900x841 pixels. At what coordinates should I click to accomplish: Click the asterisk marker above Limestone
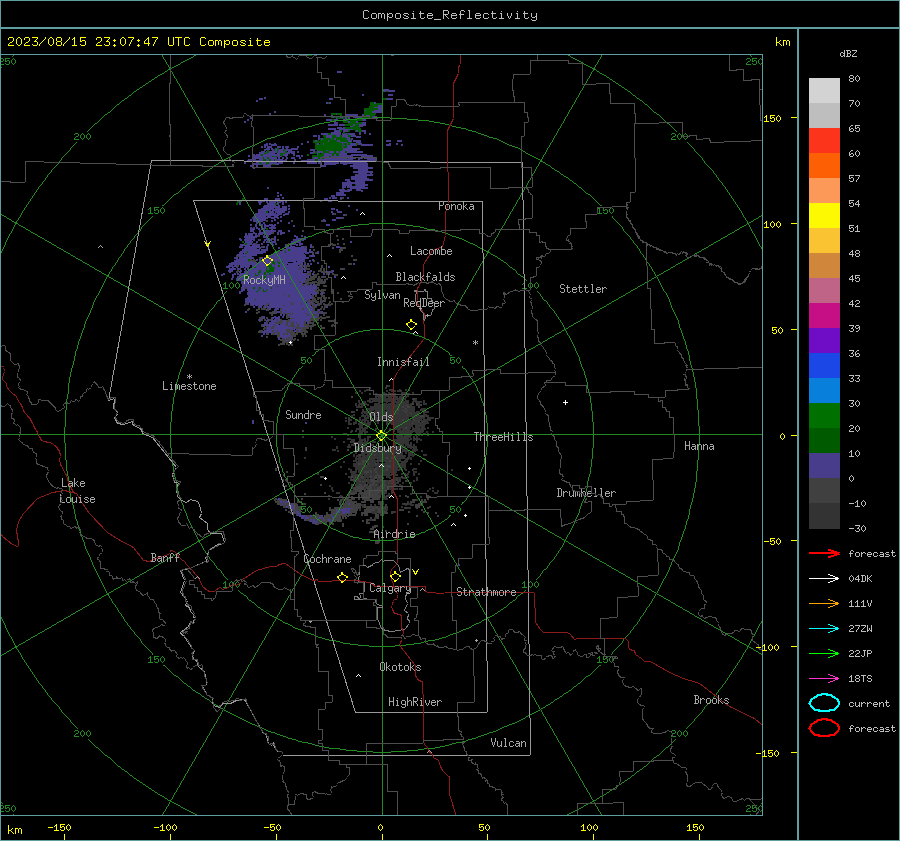[189, 377]
